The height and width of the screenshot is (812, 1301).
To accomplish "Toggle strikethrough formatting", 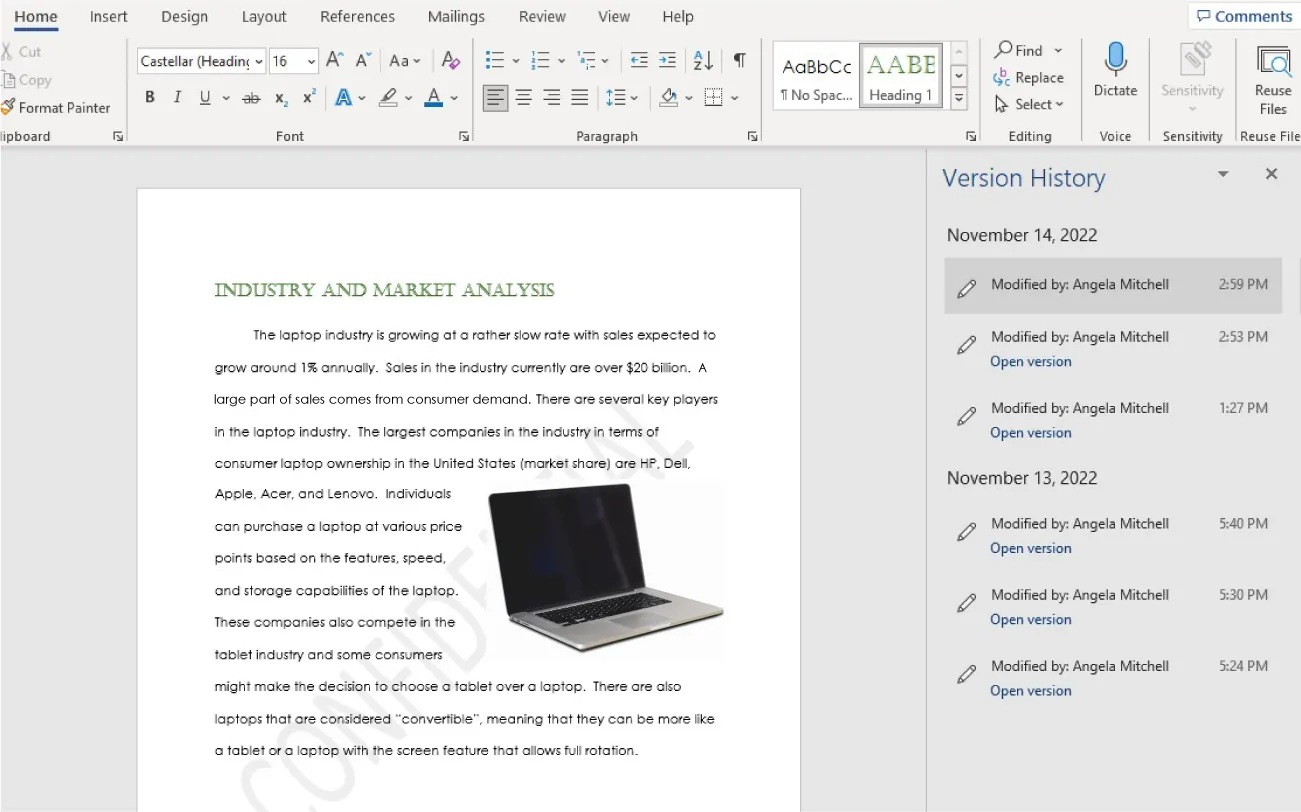I will pos(251,97).
